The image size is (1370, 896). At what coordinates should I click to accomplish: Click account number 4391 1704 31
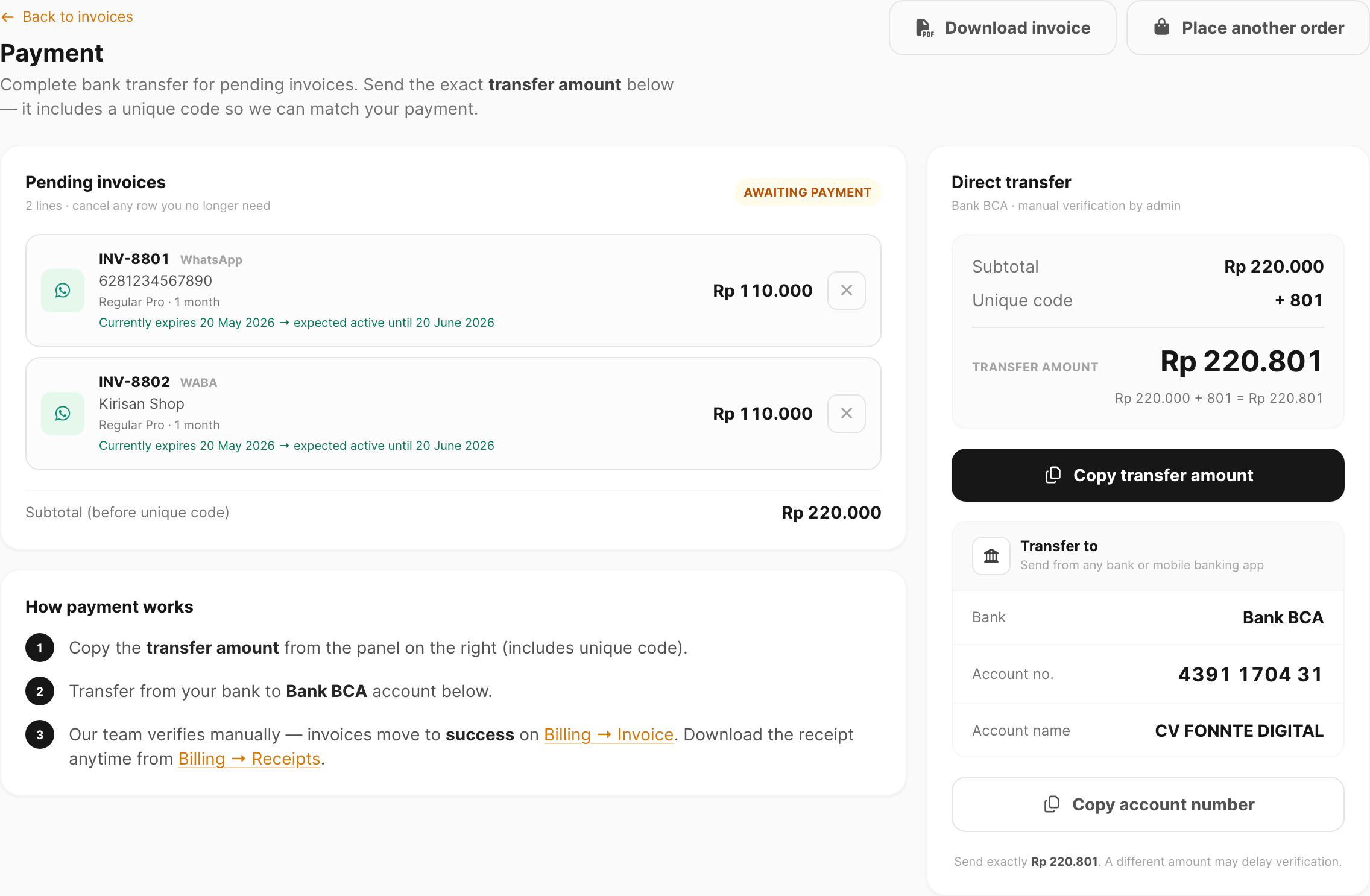point(1251,674)
